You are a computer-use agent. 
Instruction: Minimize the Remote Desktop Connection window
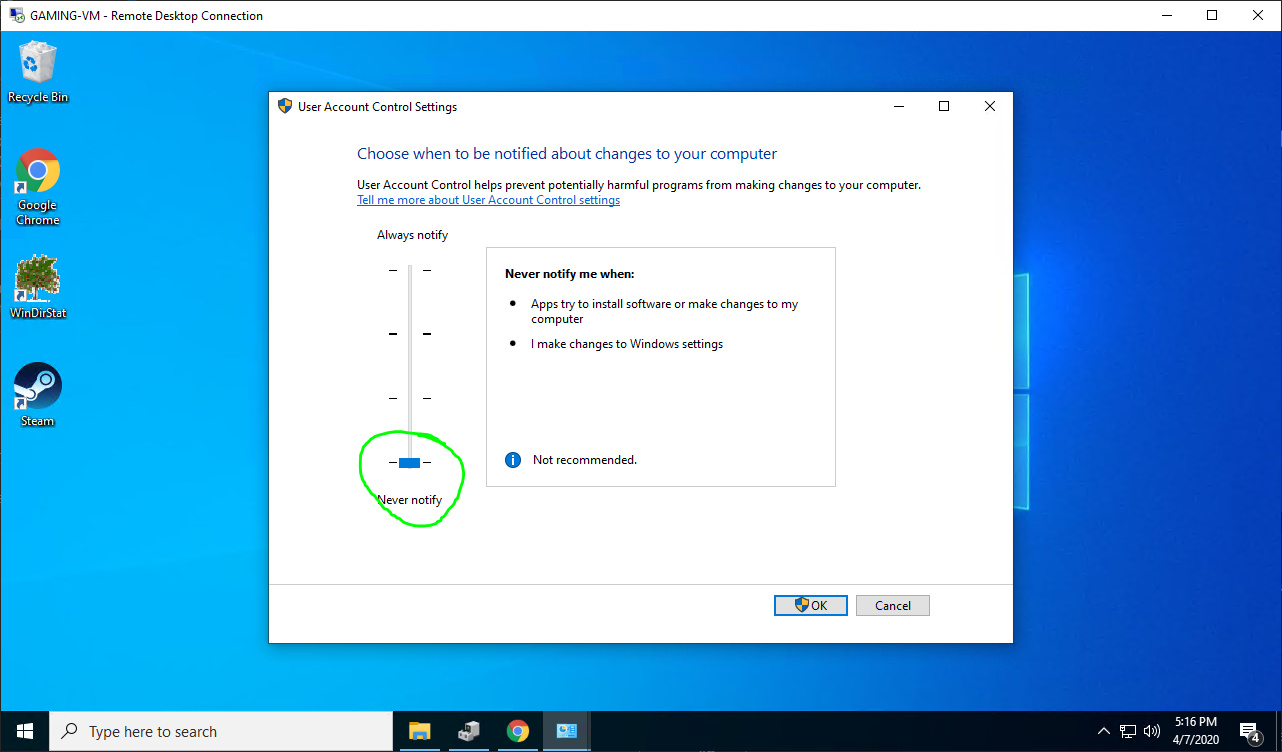pyautogui.click(x=1166, y=15)
